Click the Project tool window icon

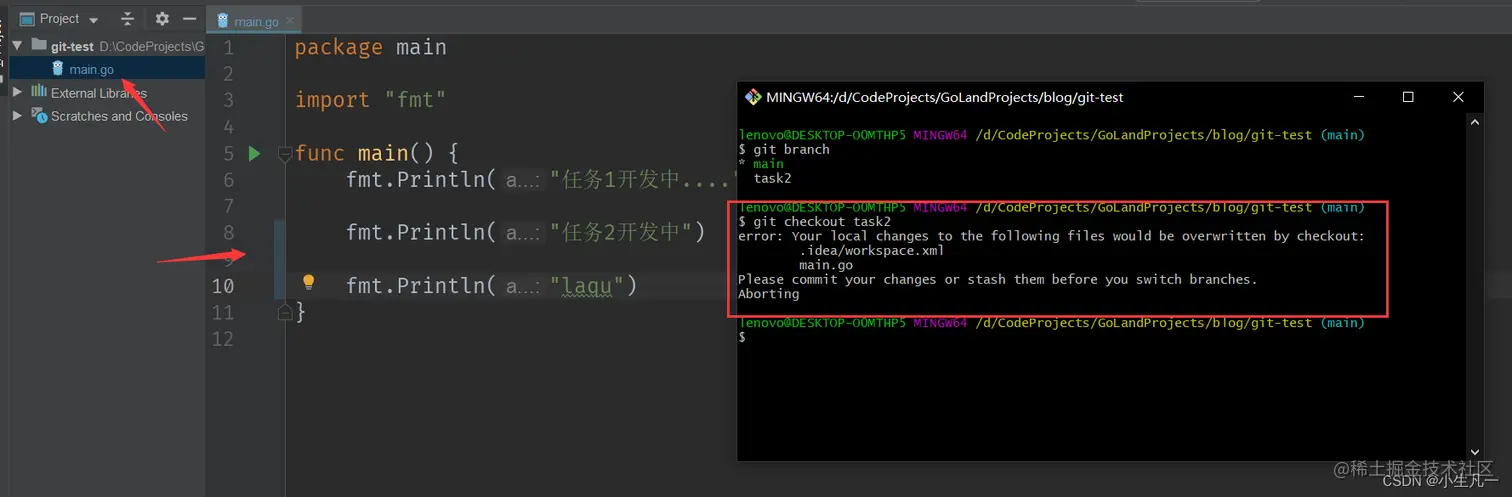[x=27, y=19]
